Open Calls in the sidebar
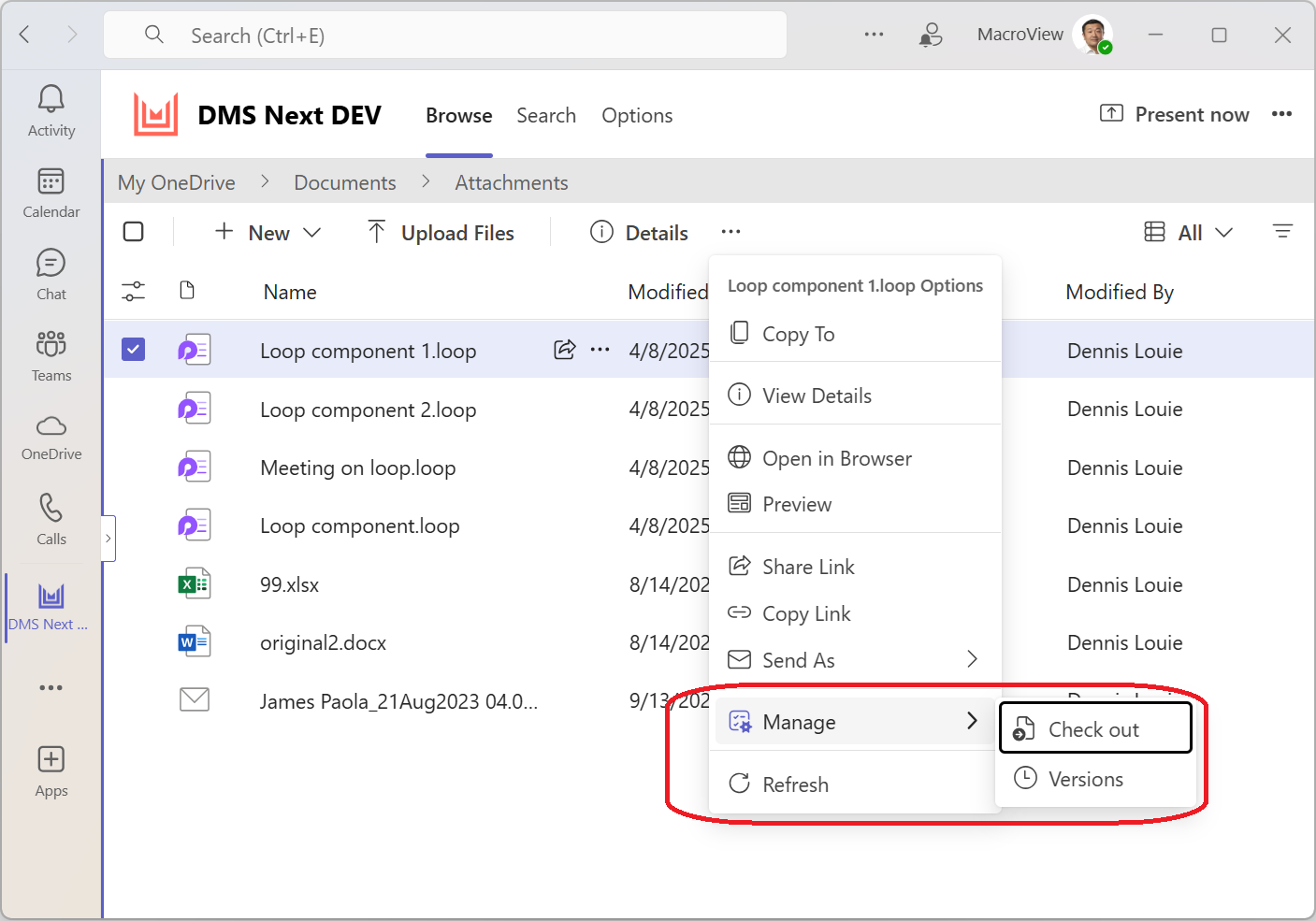 51,519
